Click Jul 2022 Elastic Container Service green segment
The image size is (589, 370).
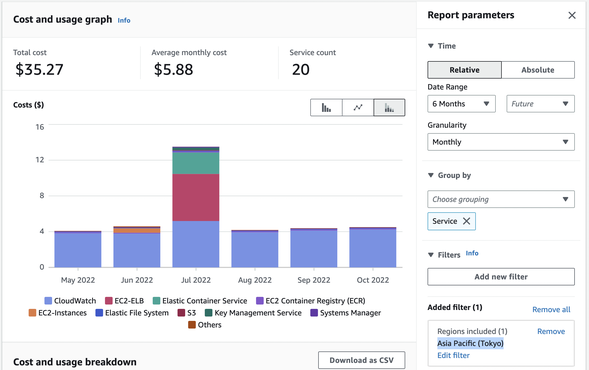pos(196,163)
